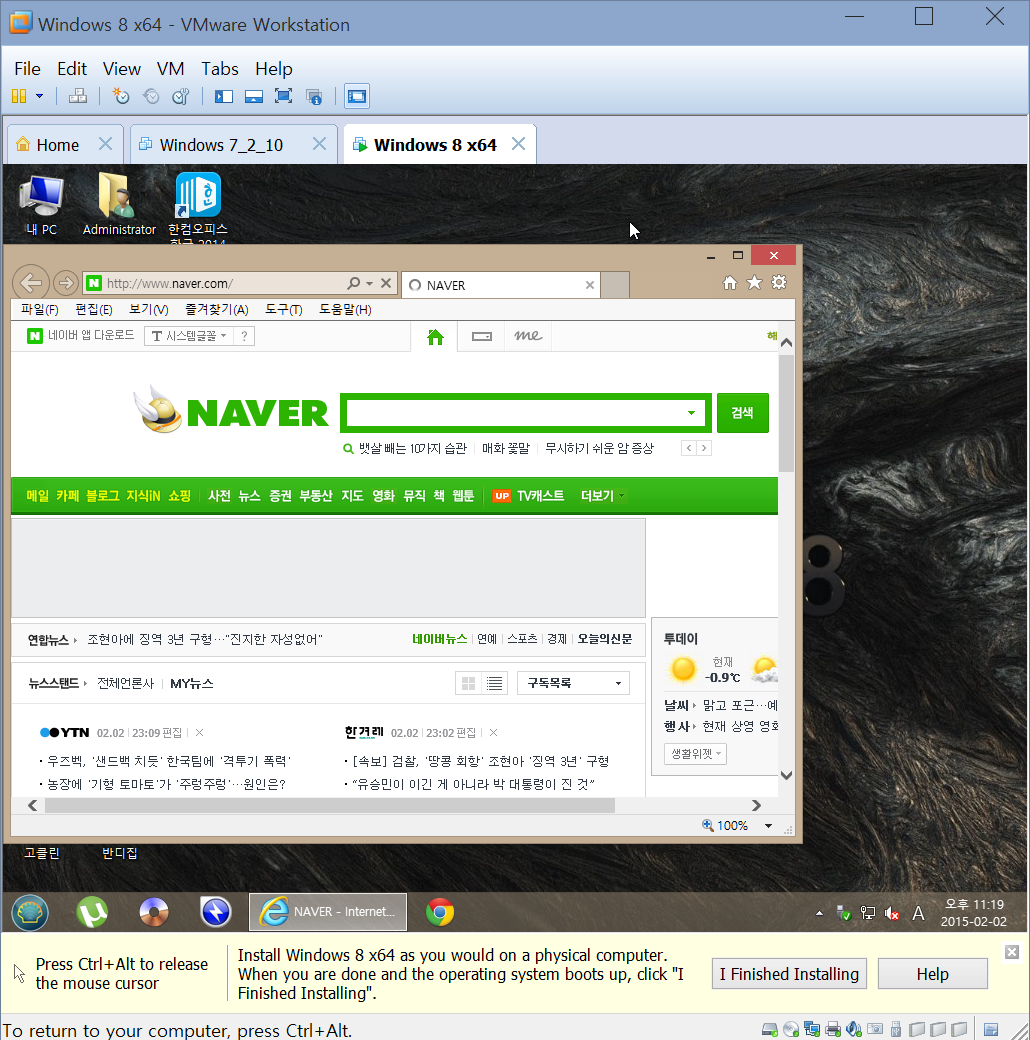The image size is (1030, 1040).
Task: Open IE favorites star
Action: click(754, 283)
